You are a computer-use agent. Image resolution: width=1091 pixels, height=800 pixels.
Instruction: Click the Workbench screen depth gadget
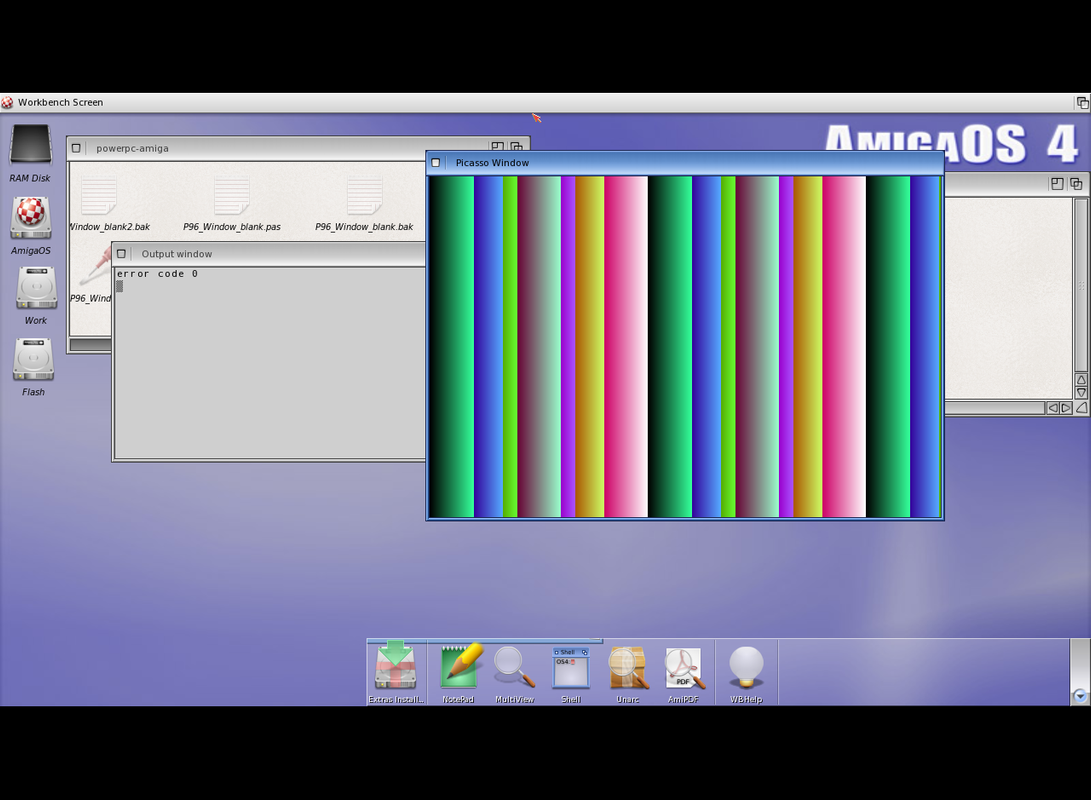point(1083,102)
